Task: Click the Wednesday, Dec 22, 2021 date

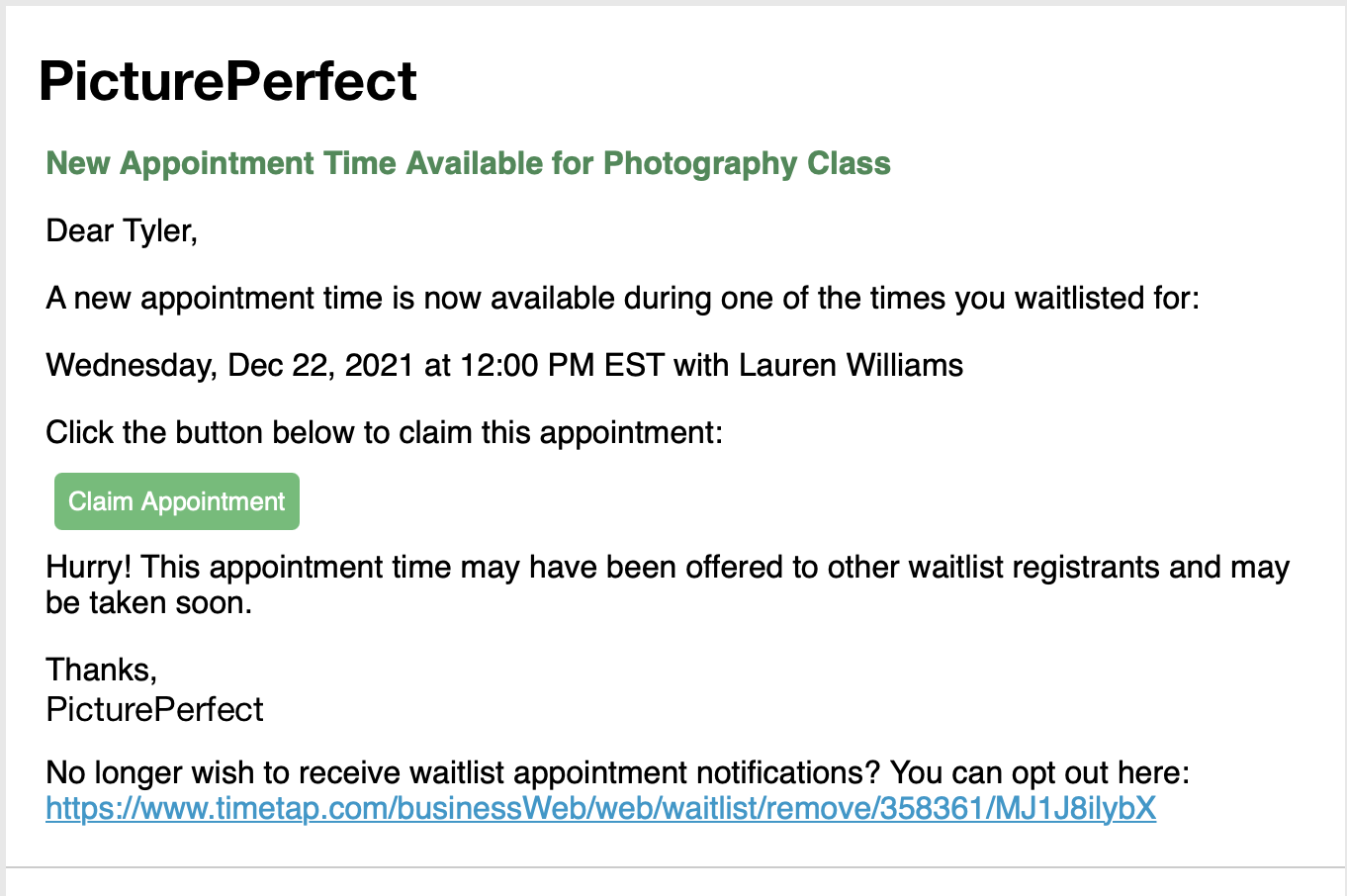Action: 230,365
